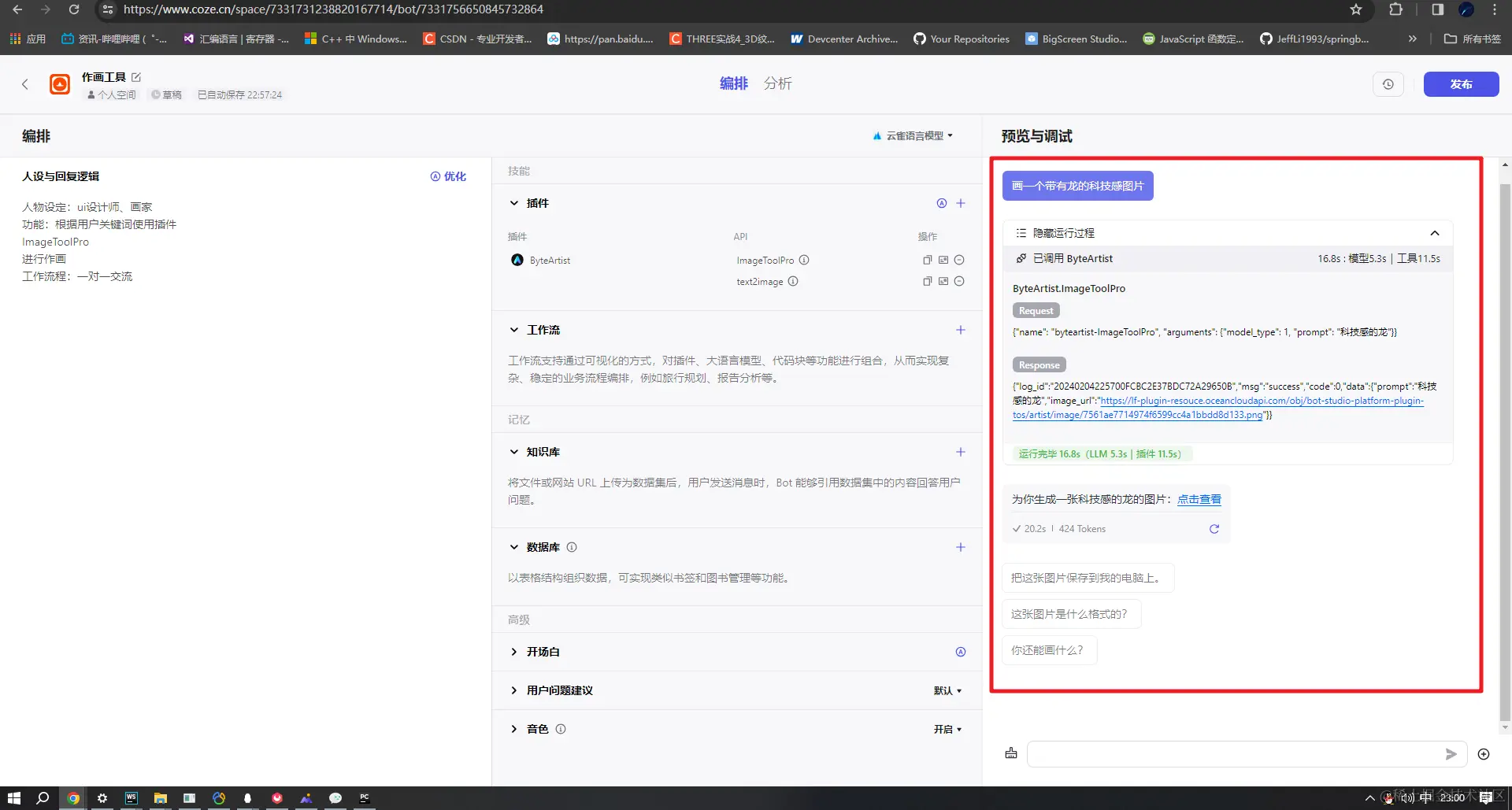Image resolution: width=1512 pixels, height=810 pixels.
Task: Show the info tooltip beside 音色
Action: 561,729
